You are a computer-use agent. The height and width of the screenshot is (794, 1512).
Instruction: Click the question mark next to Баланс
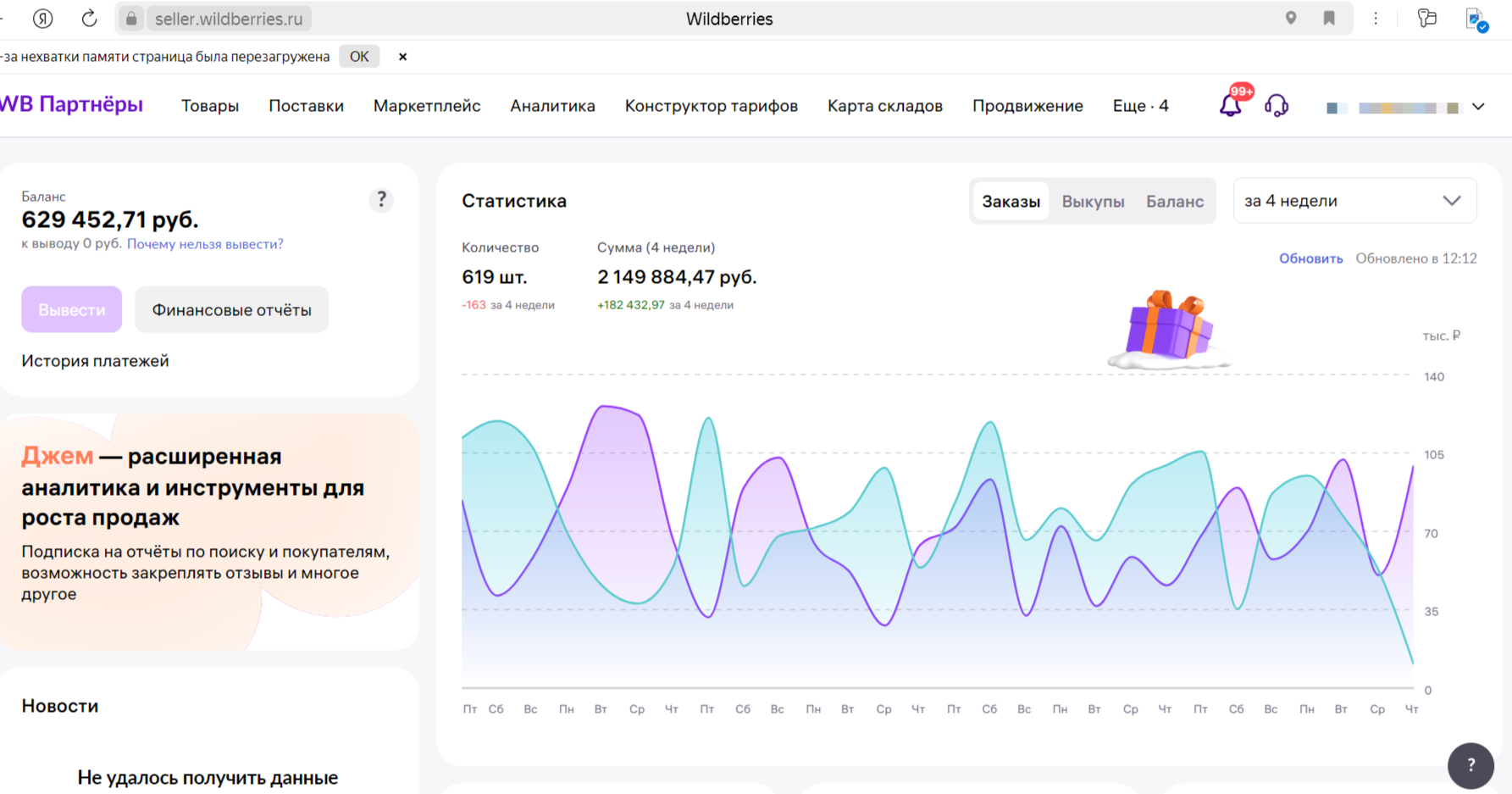point(381,200)
